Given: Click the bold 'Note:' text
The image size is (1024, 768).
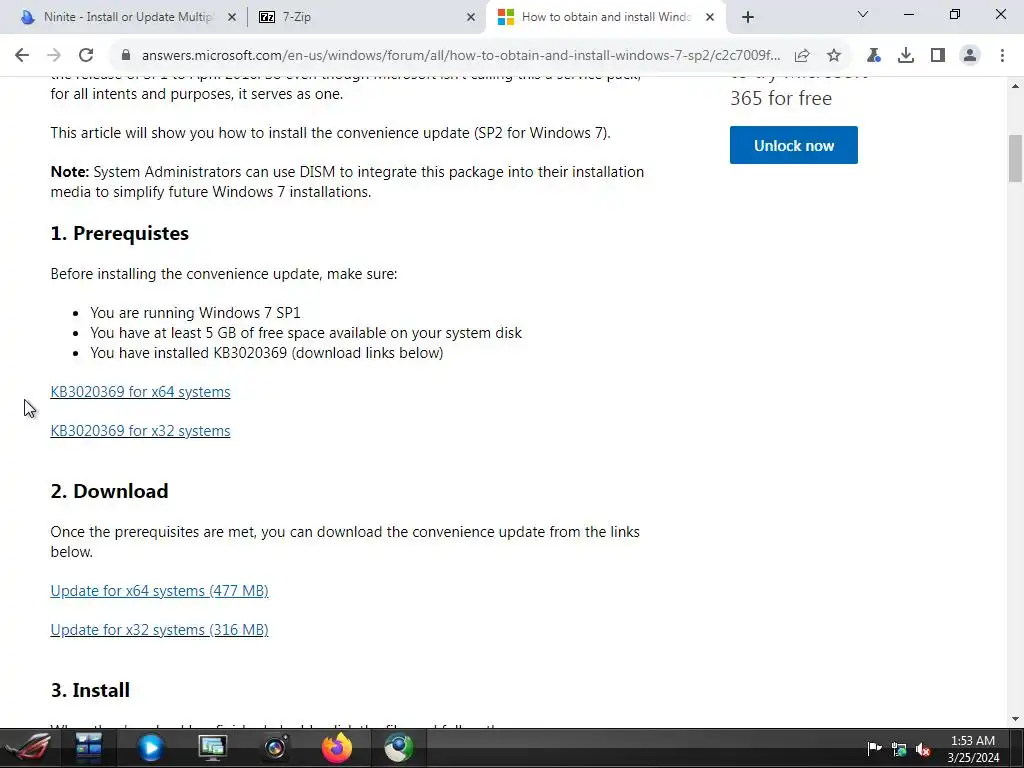Looking at the screenshot, I should point(70,172).
